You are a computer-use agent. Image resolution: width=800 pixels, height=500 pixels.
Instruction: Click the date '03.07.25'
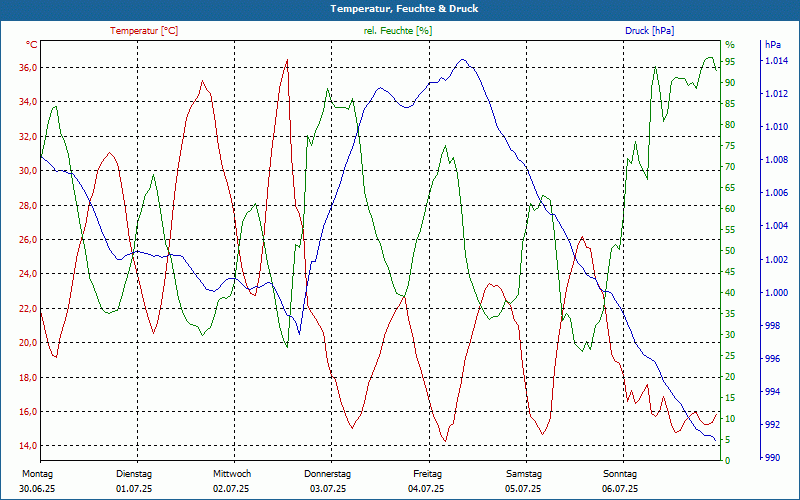pyautogui.click(x=328, y=489)
